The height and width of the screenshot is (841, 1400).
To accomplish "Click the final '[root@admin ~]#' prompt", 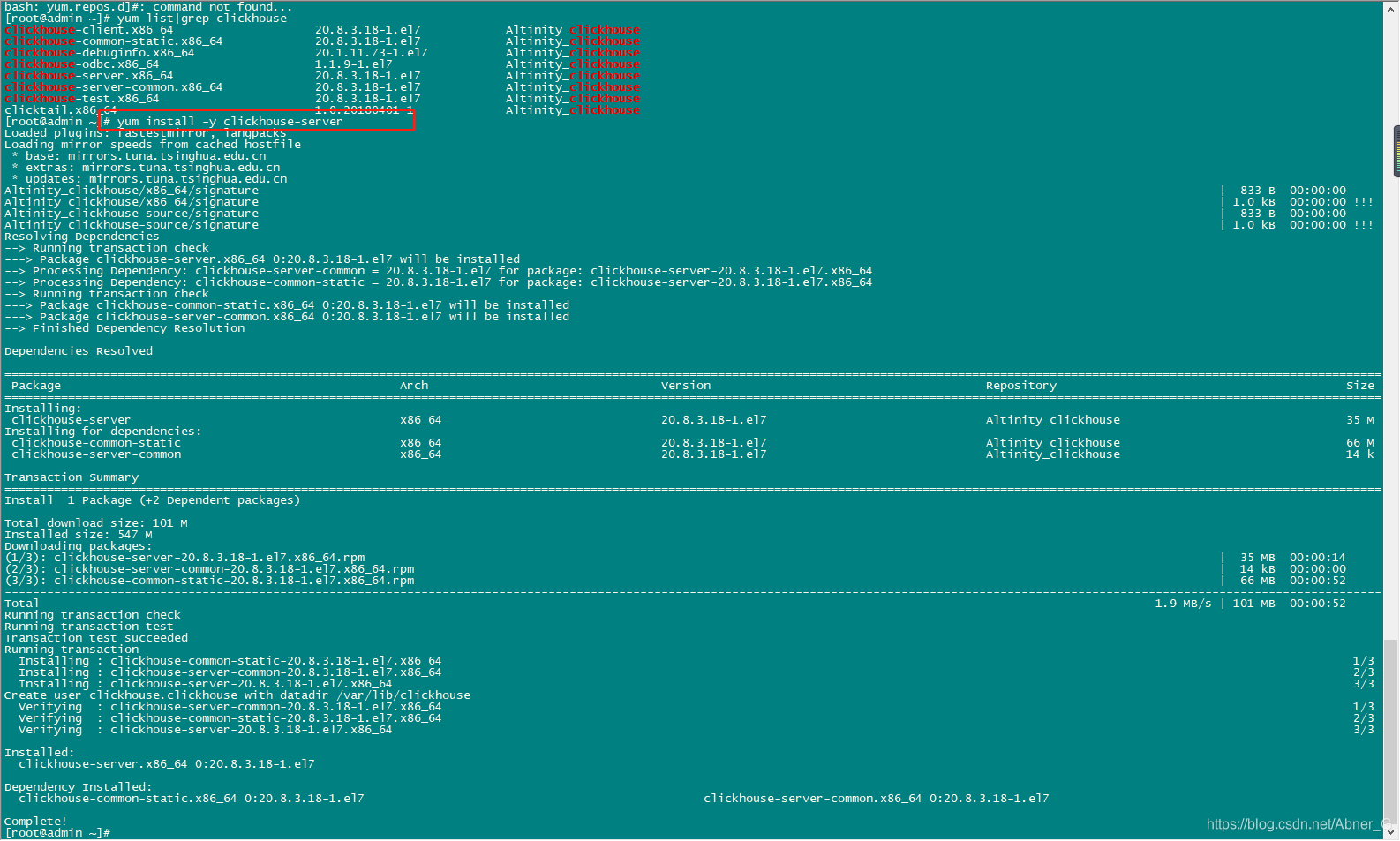I will [x=57, y=832].
